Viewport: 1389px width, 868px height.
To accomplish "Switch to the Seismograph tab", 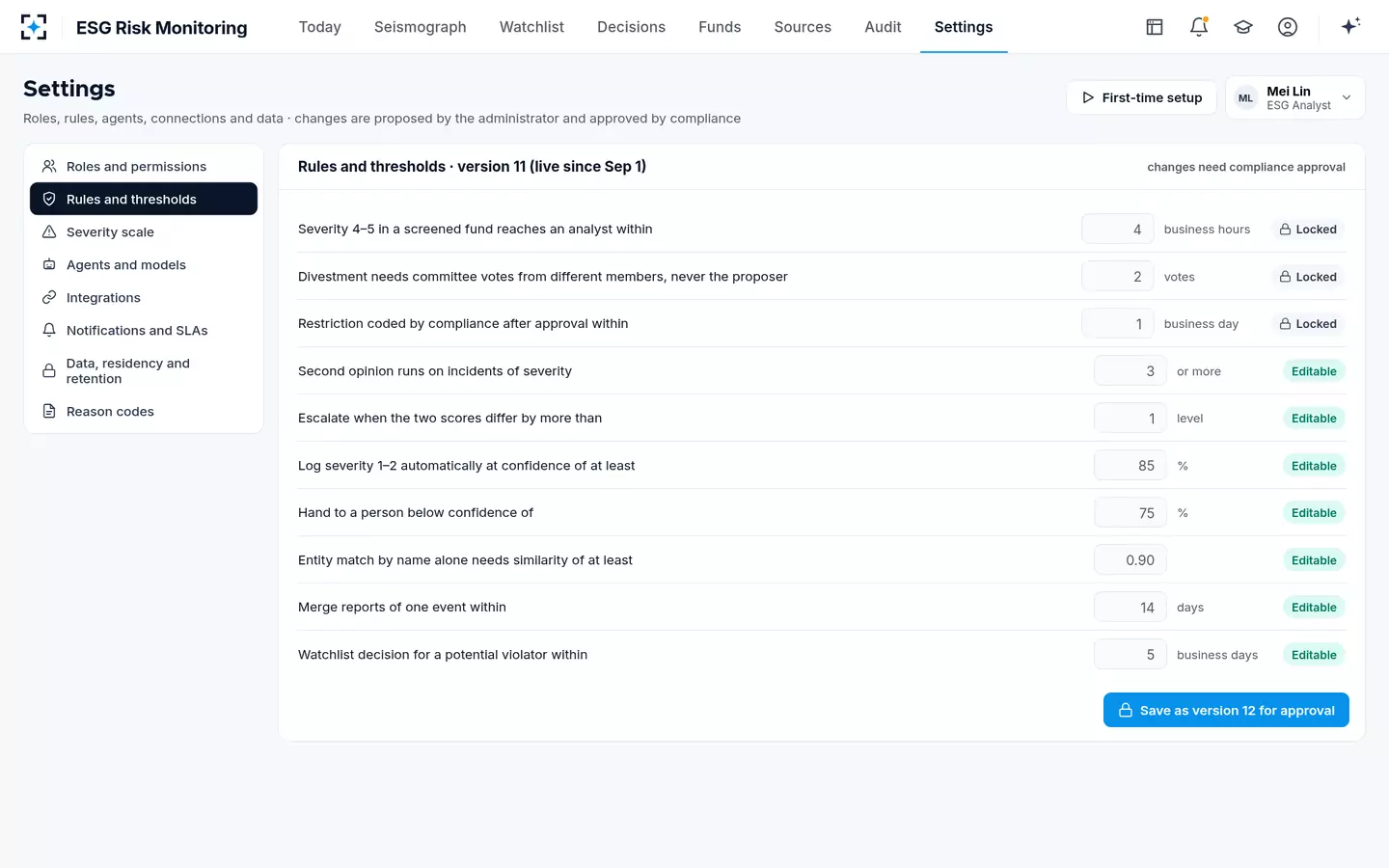I will tap(421, 27).
